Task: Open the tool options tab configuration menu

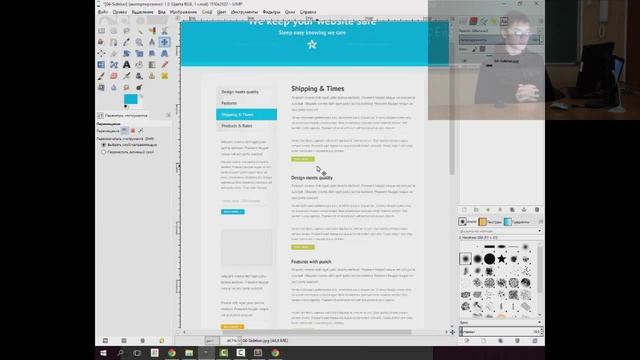Action: [168, 116]
